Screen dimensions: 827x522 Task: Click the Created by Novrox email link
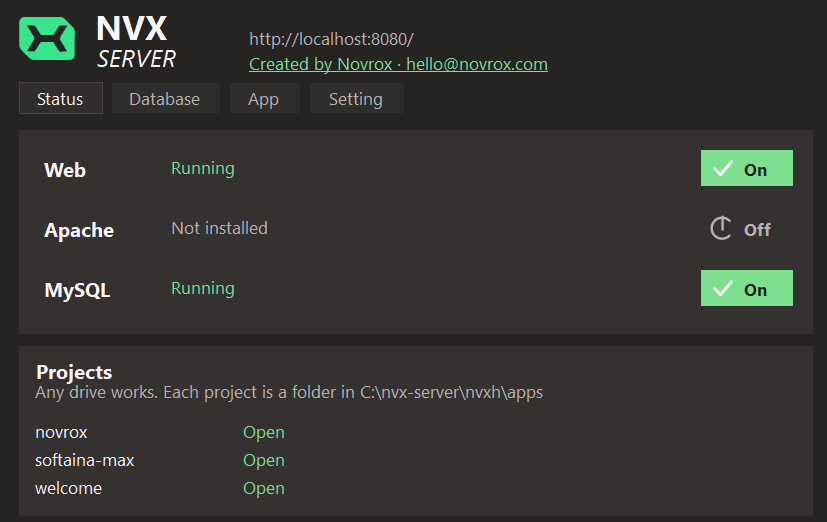398,64
